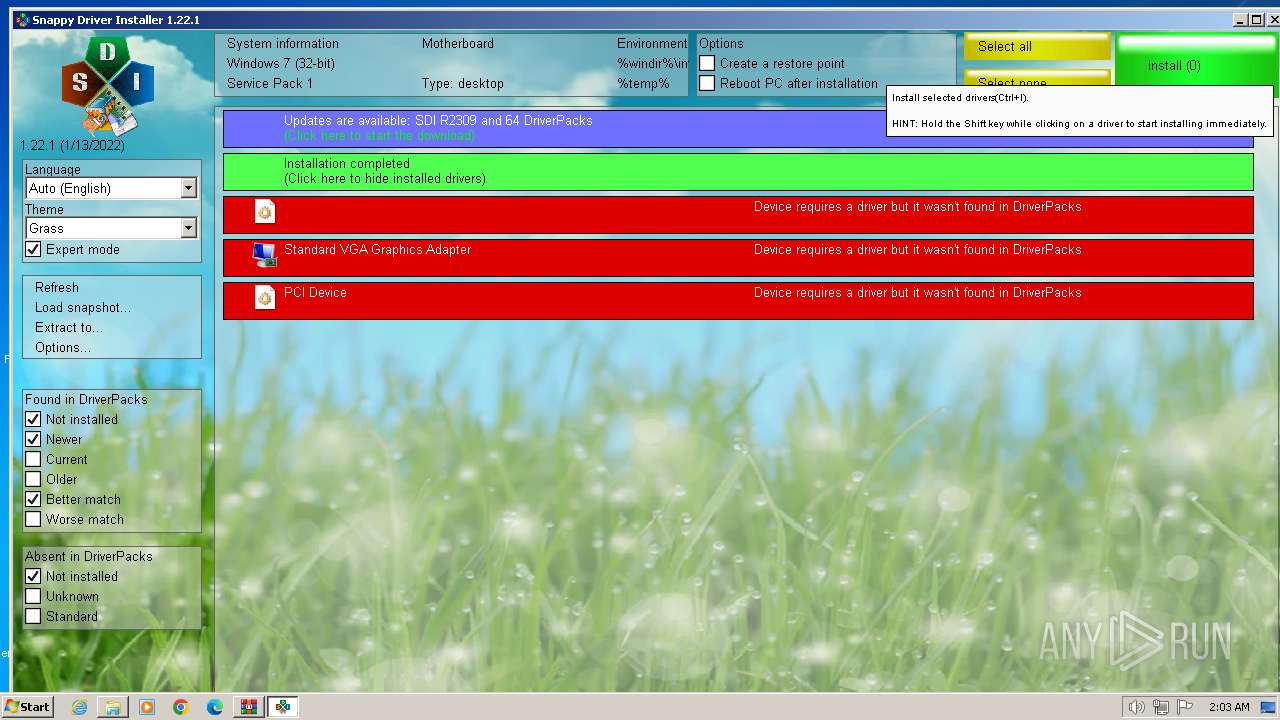
Task: Check the Unknown filter
Action: tap(33, 596)
